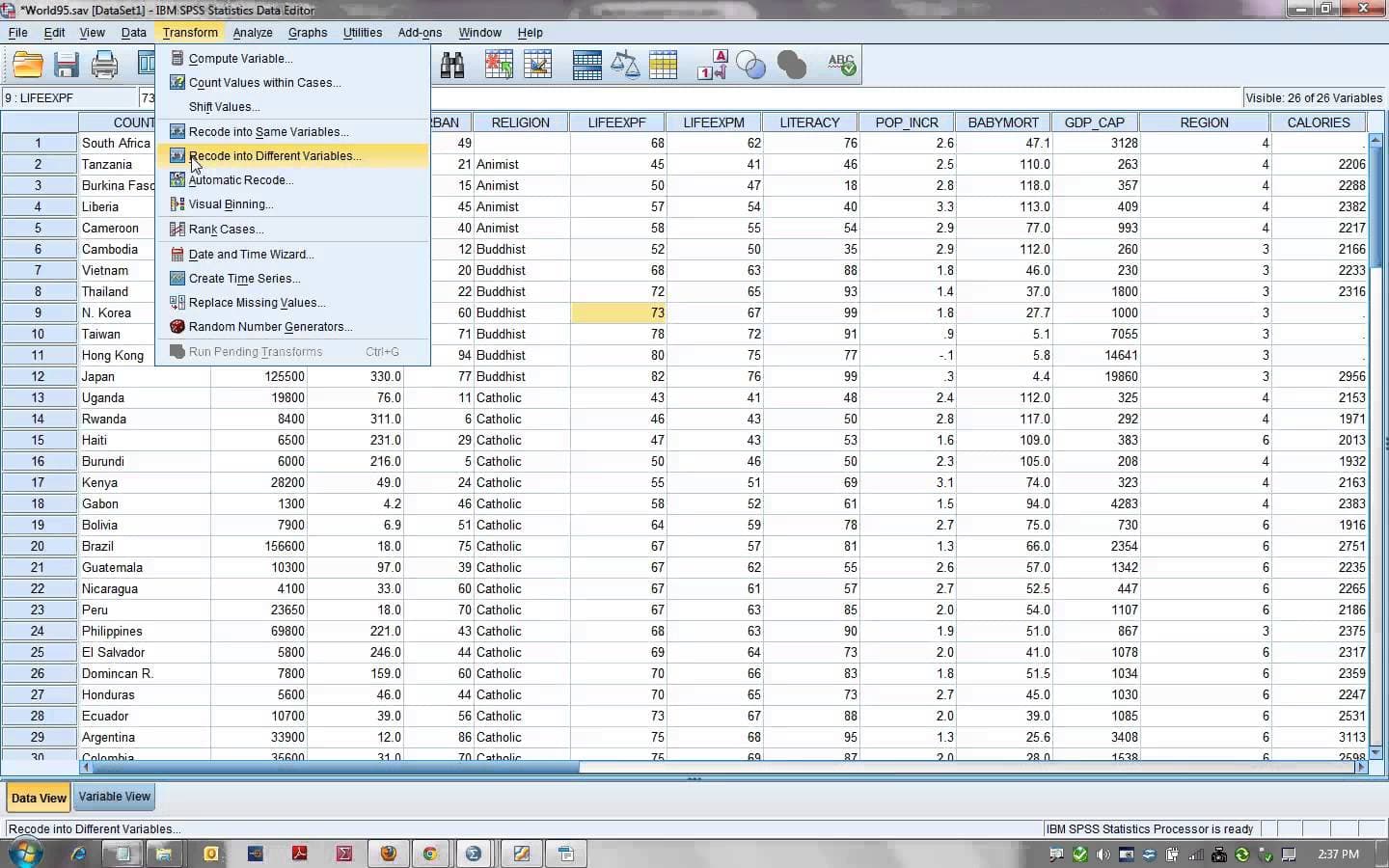Select Rank Cases menu entry
This screenshot has height=868, width=1389.
click(293, 229)
